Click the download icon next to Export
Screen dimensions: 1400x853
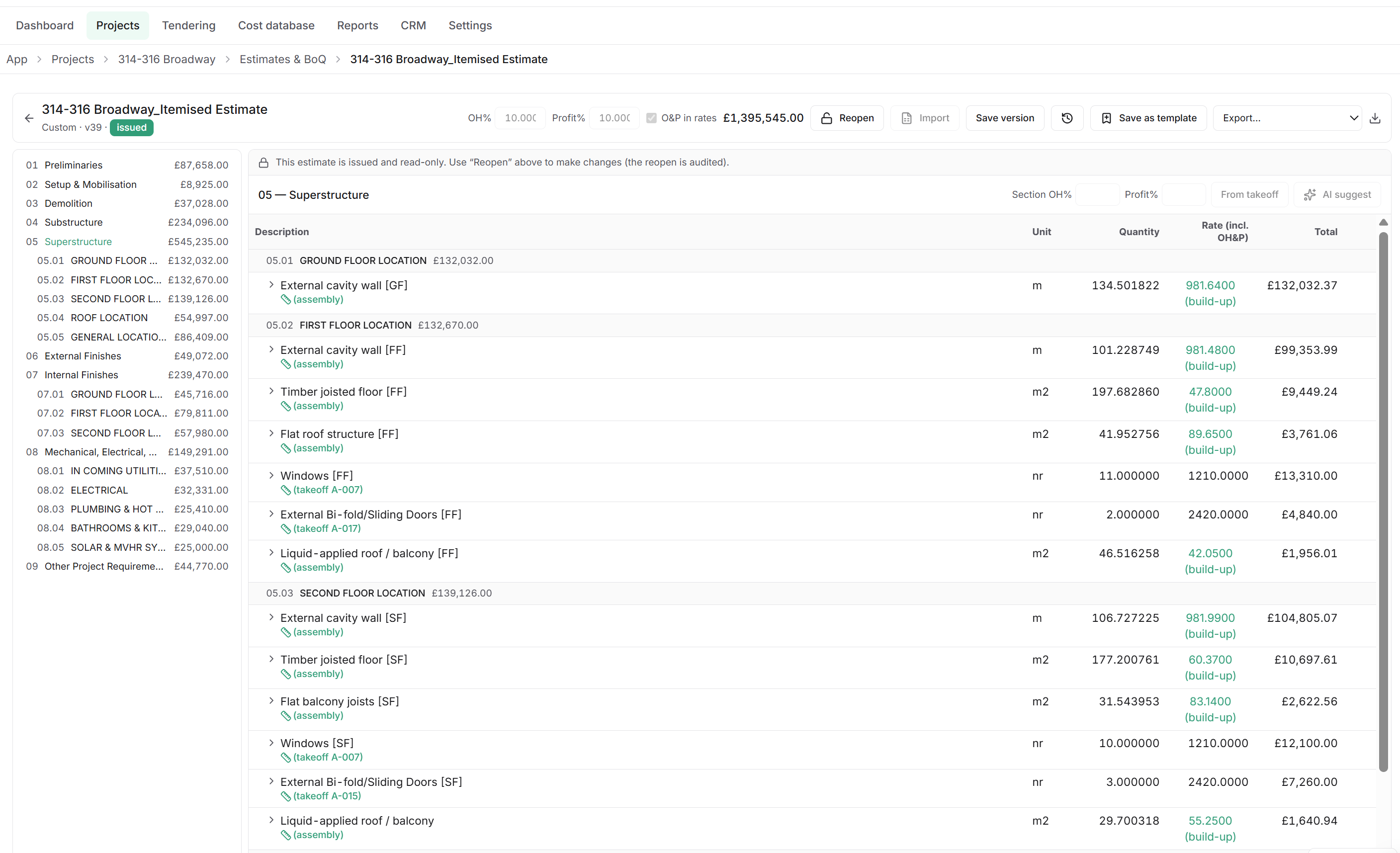pyautogui.click(x=1375, y=118)
